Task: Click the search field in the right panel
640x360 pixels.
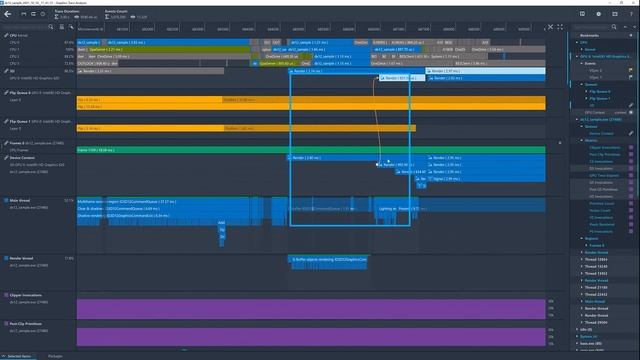Action: (x=591, y=27)
